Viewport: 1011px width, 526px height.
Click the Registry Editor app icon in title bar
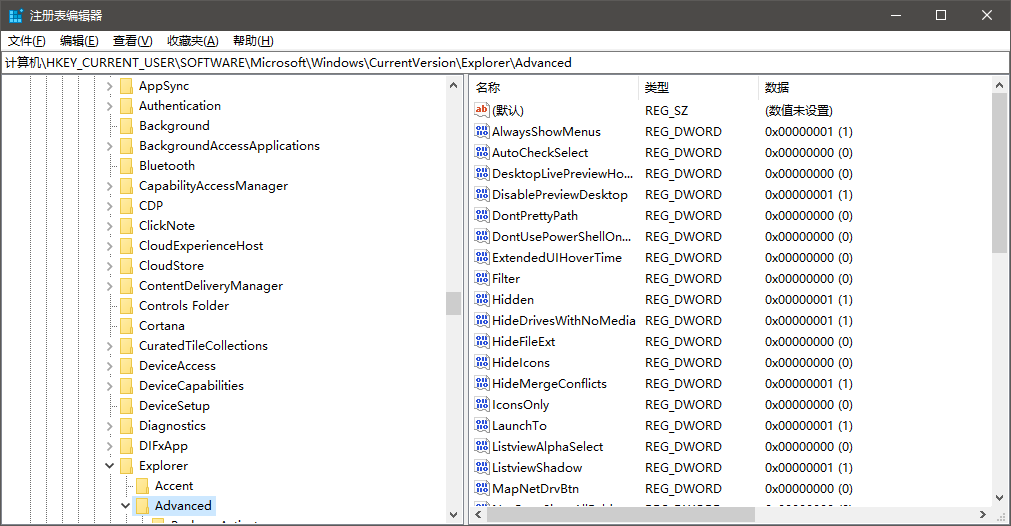tap(15, 15)
